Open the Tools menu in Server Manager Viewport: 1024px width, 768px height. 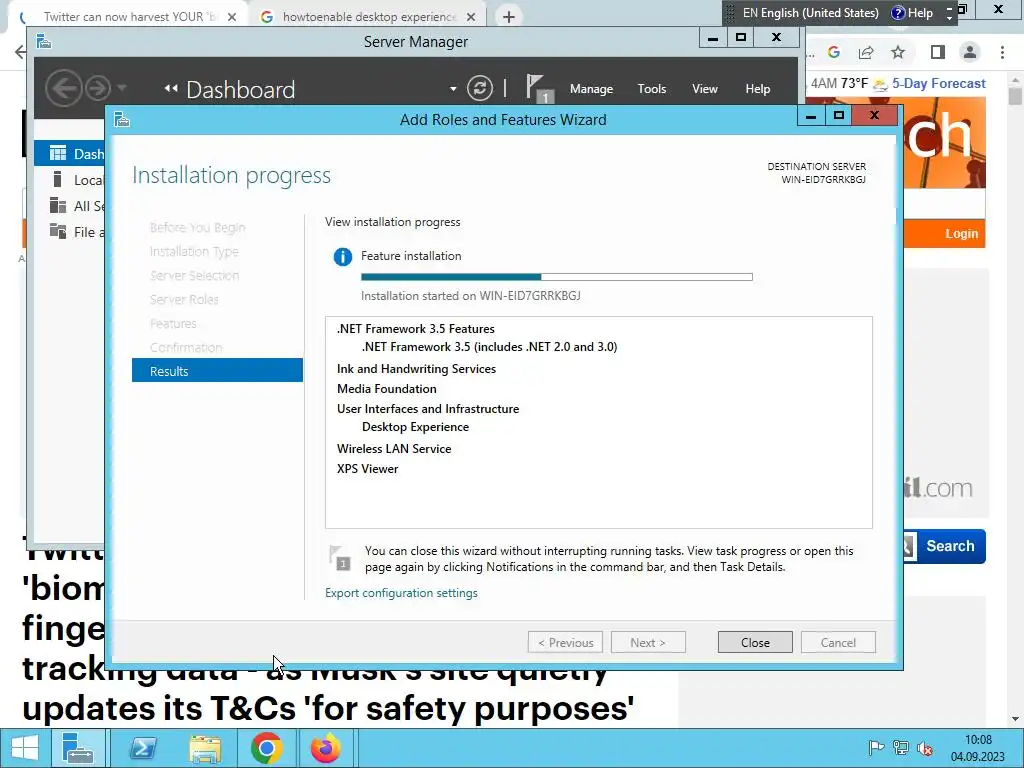[652, 89]
